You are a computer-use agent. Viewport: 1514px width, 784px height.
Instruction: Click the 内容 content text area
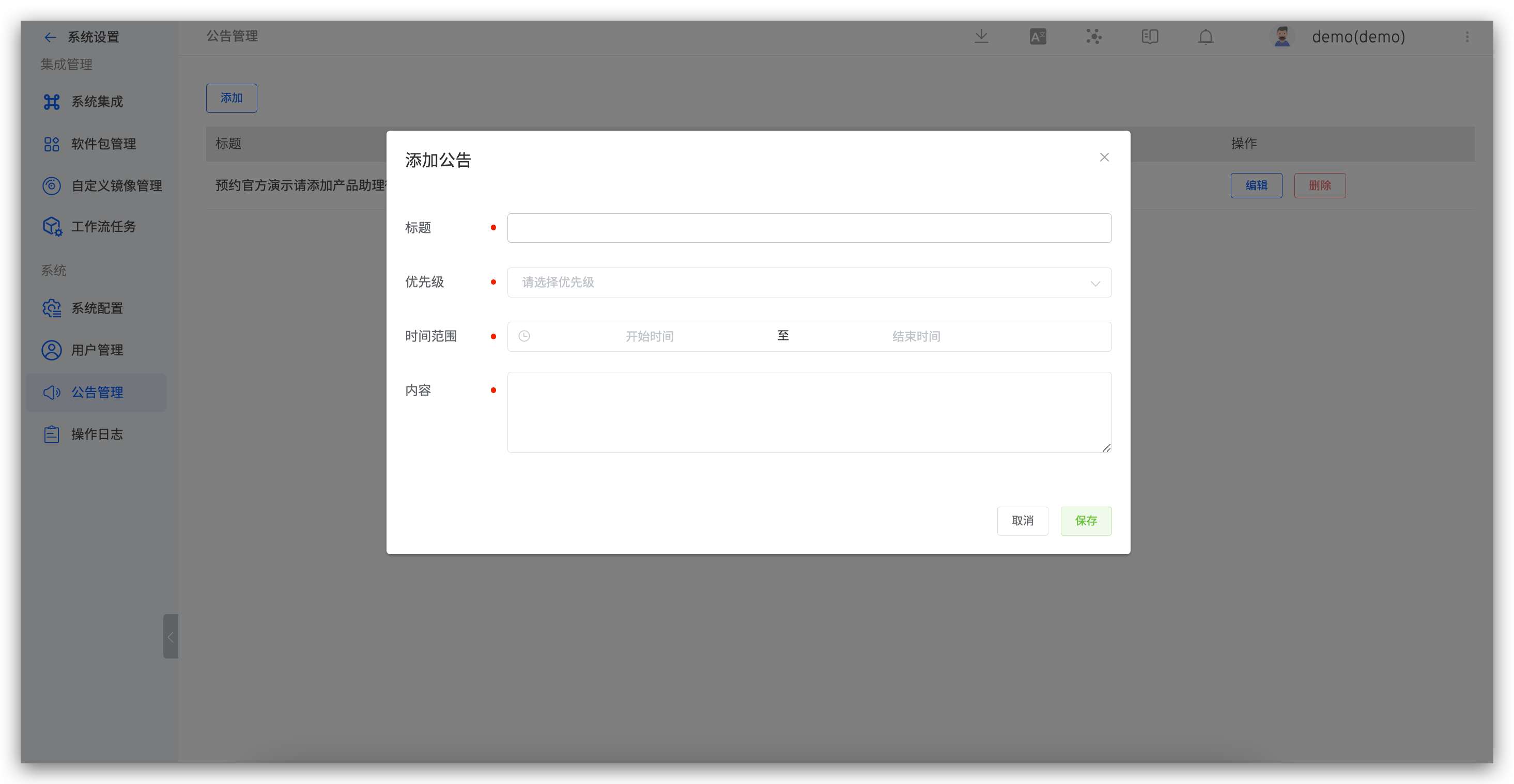pyautogui.click(x=809, y=412)
